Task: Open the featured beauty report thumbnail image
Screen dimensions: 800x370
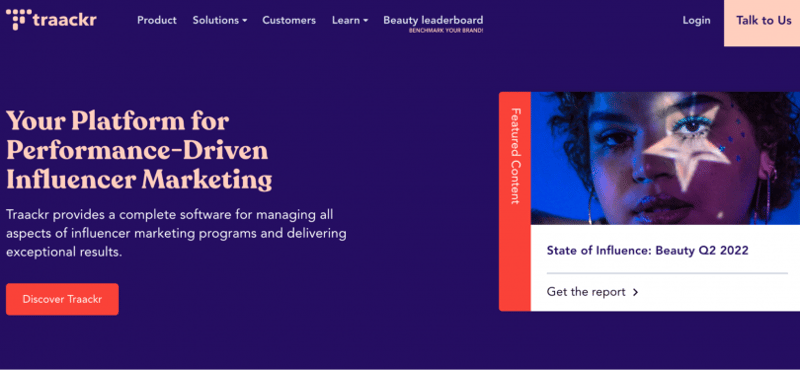Action: [x=665, y=158]
